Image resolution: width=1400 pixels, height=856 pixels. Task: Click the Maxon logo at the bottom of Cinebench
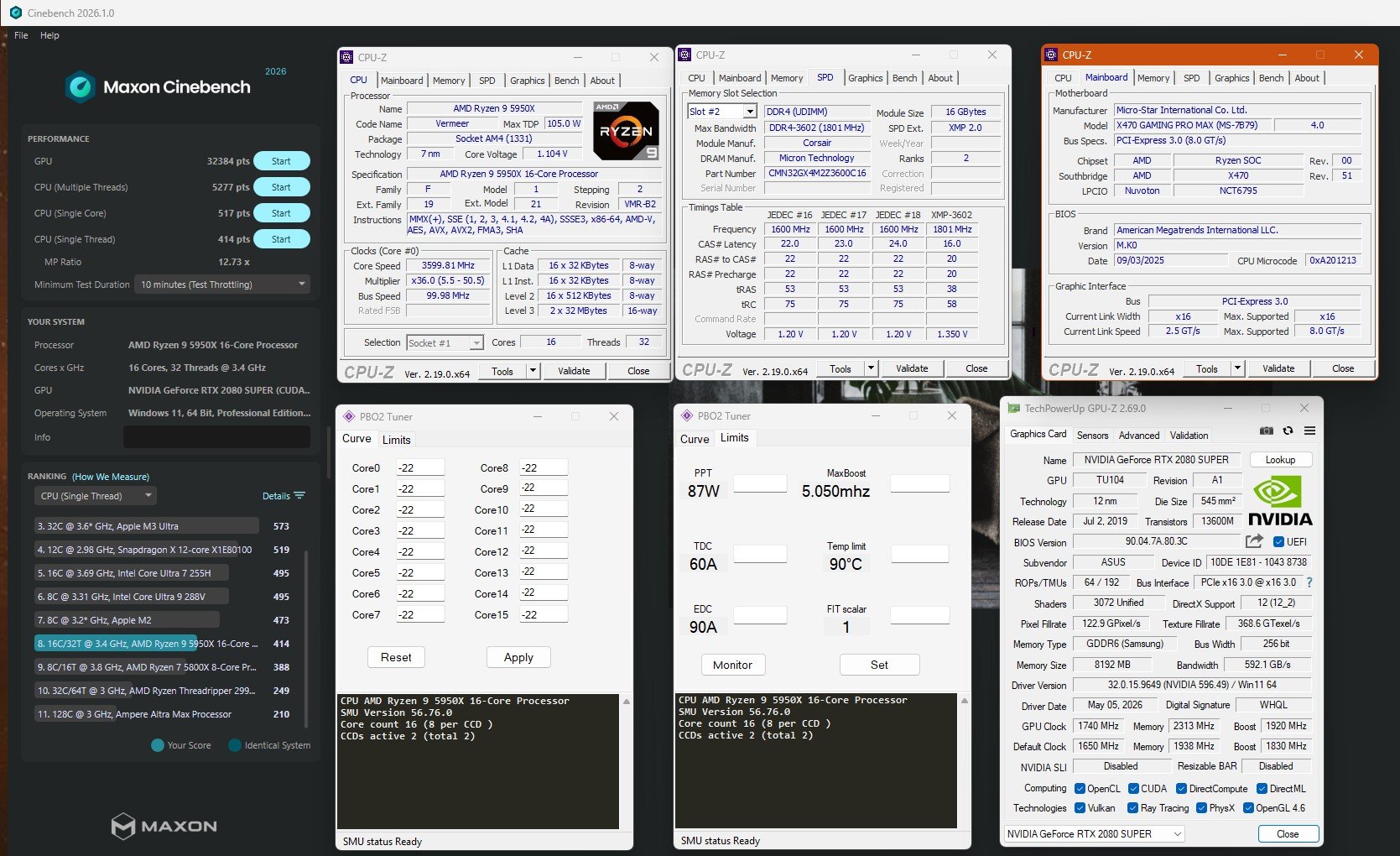164,826
